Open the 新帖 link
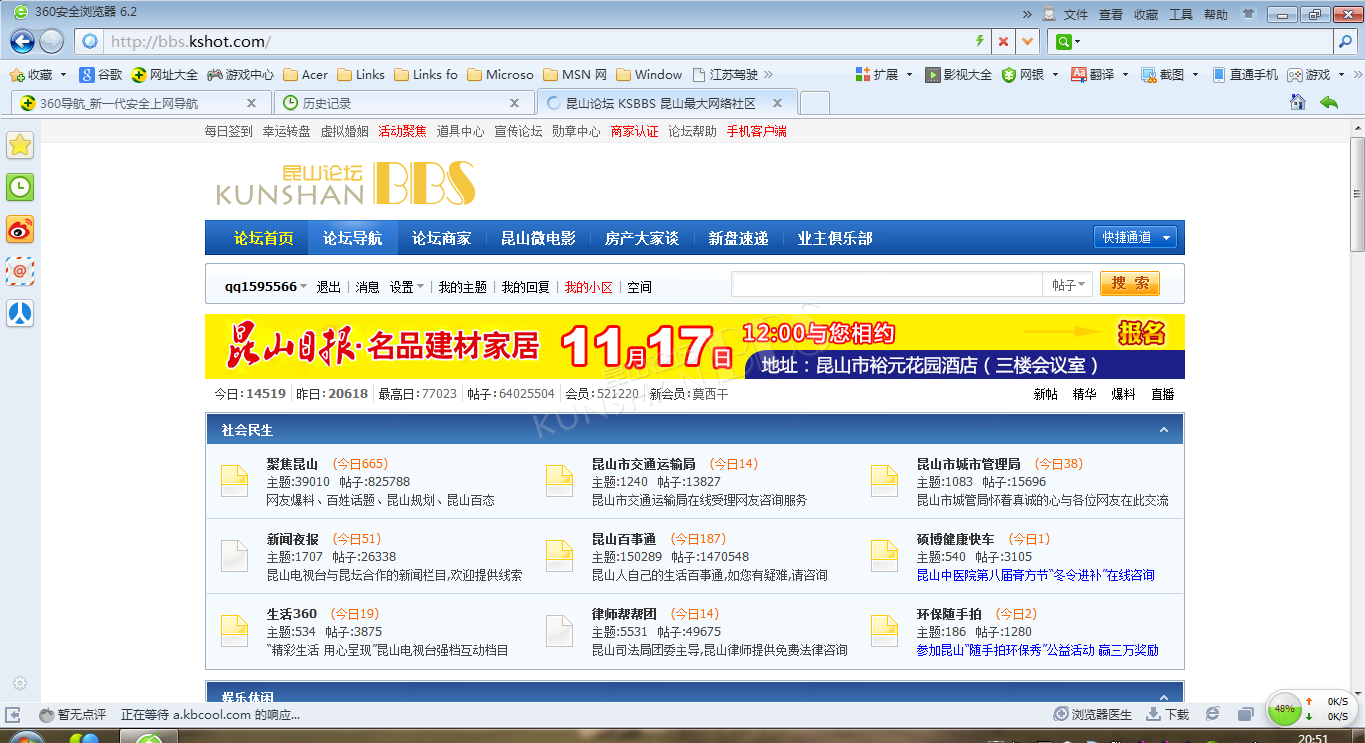The image size is (1365, 743). (x=1046, y=394)
